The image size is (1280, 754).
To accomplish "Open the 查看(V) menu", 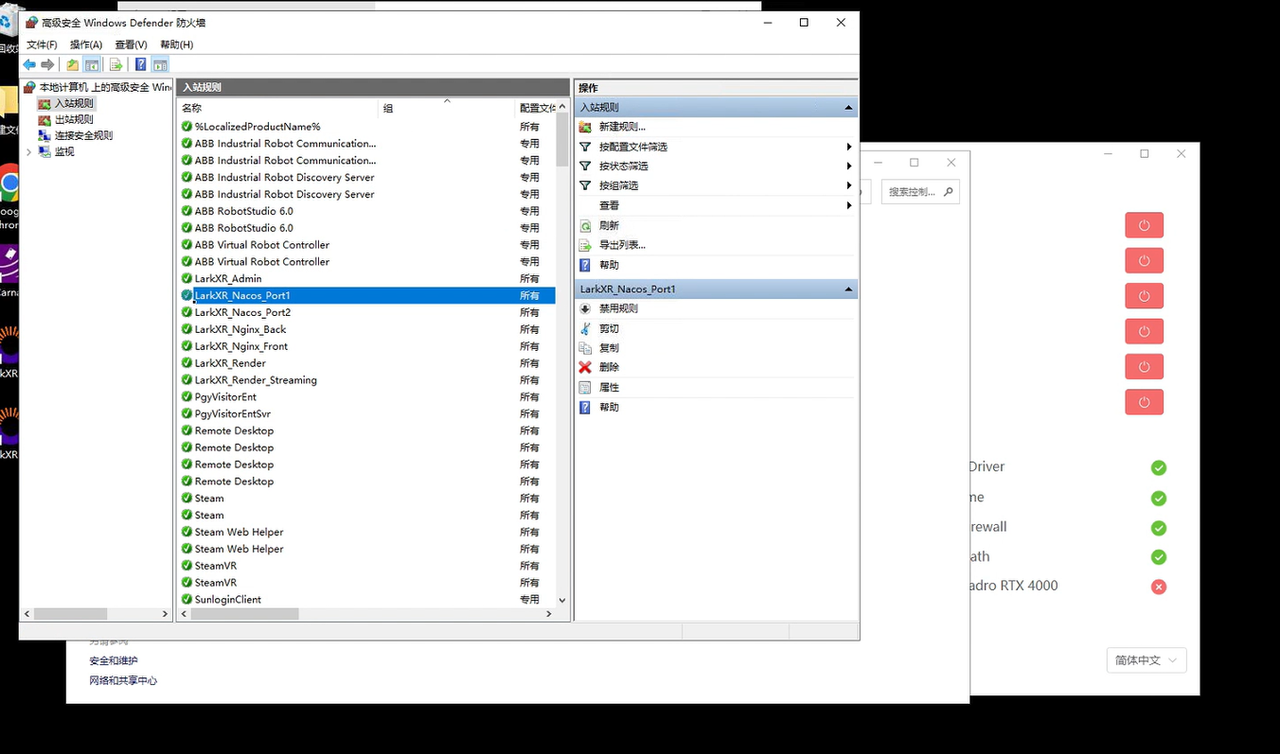I will 131,45.
